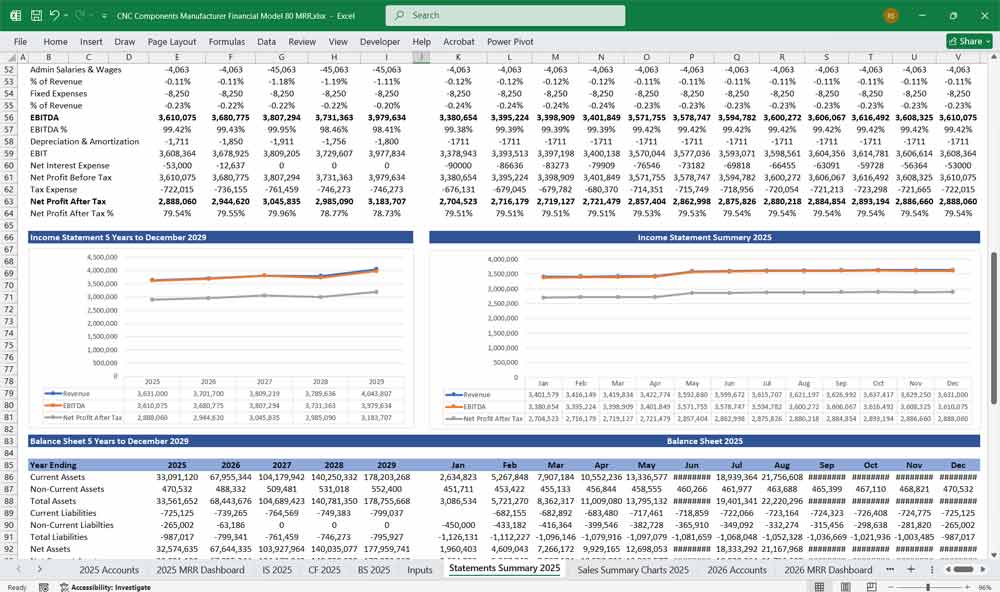The image size is (1000, 592).
Task: Open the Developer ribbon tab
Action: [x=379, y=41]
